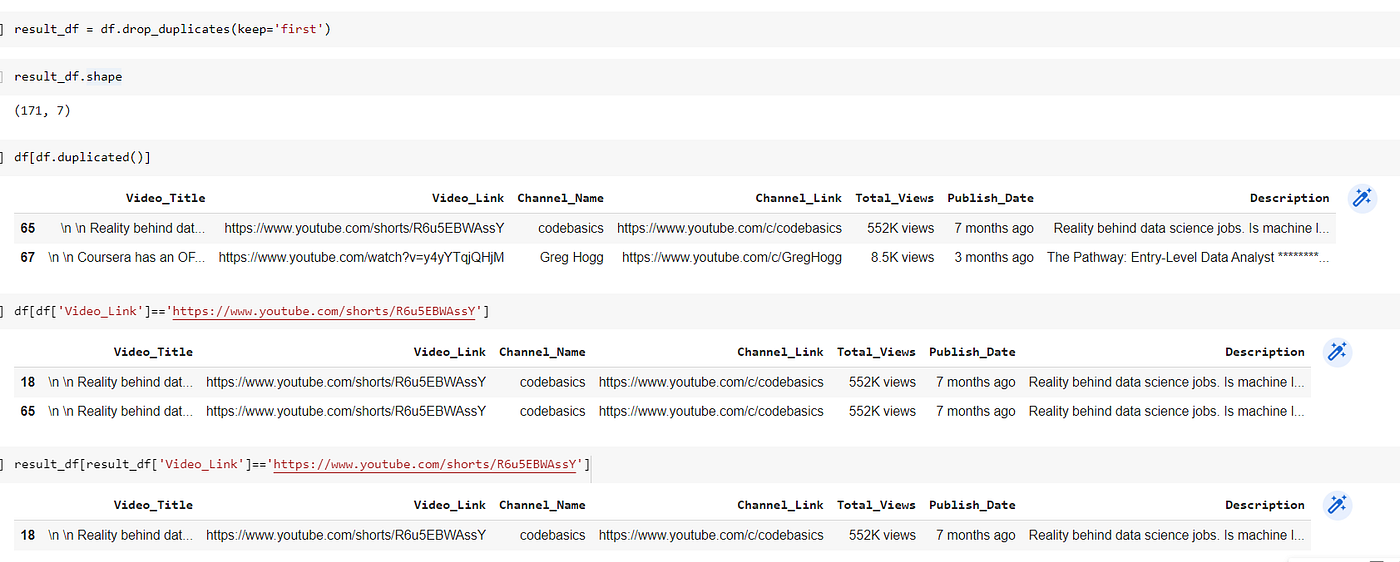Select the youtube.com/watch?v=y4yYTqjQHjM link cell
This screenshot has width=1400, height=562.
point(361,257)
